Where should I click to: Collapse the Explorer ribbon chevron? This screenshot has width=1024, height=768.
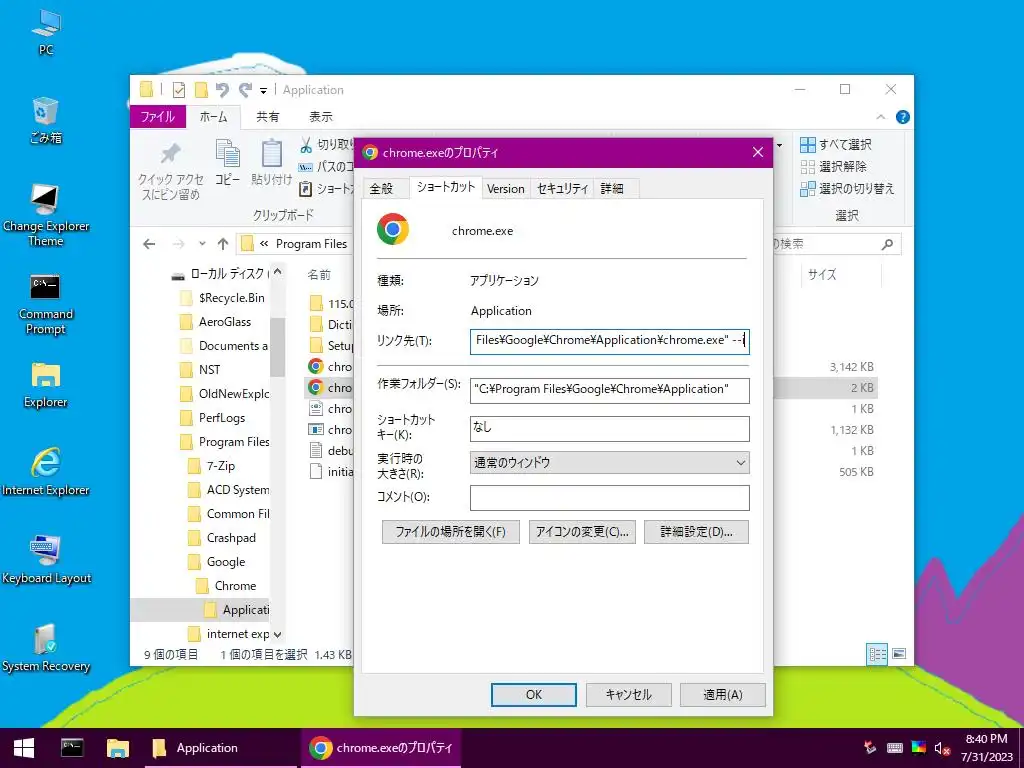pos(880,117)
